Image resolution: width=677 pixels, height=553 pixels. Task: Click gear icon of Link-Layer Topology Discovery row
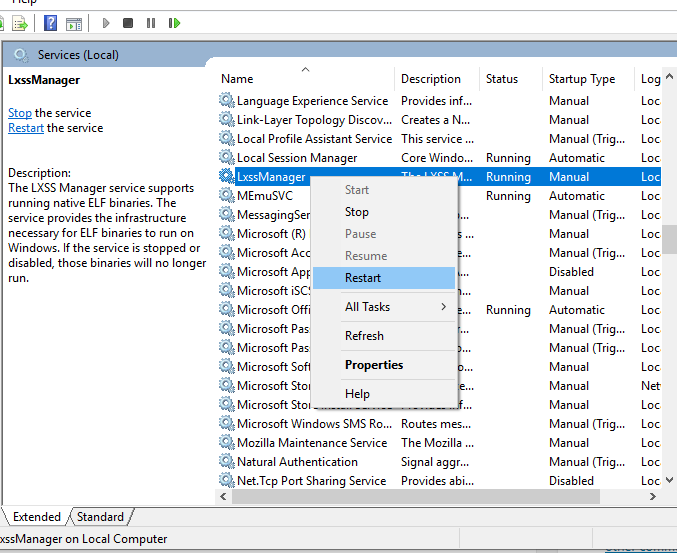click(226, 119)
